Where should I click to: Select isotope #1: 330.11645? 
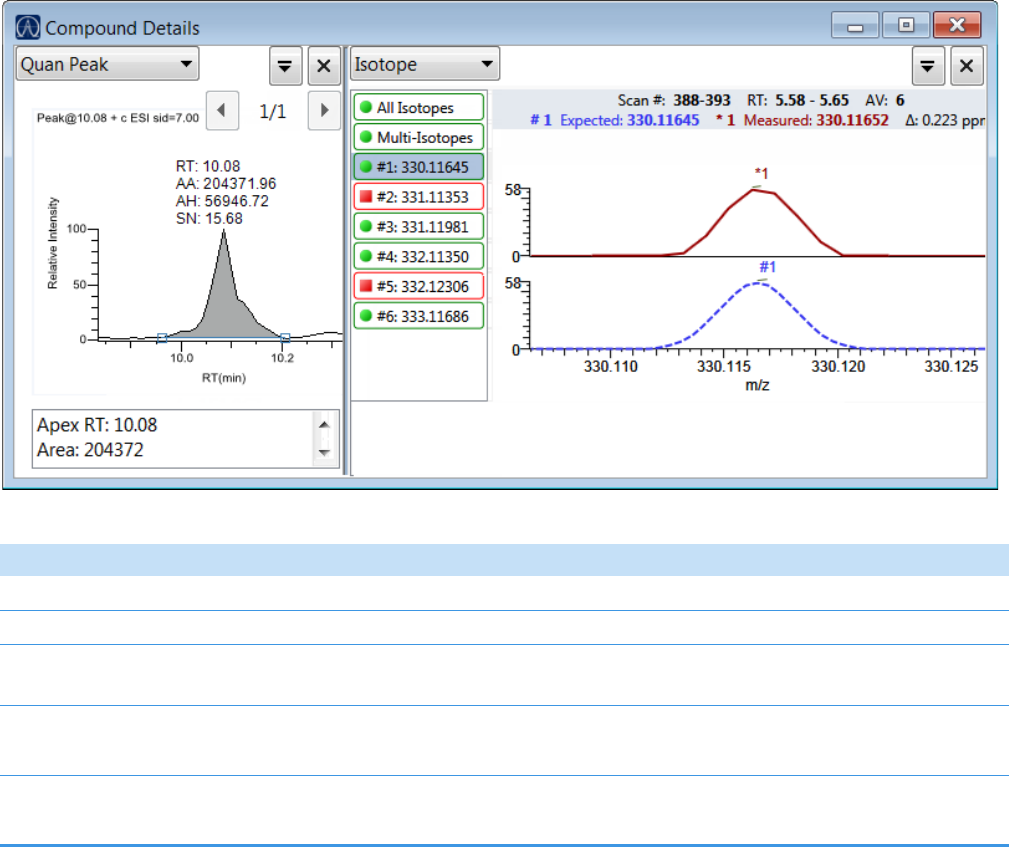(x=418, y=167)
